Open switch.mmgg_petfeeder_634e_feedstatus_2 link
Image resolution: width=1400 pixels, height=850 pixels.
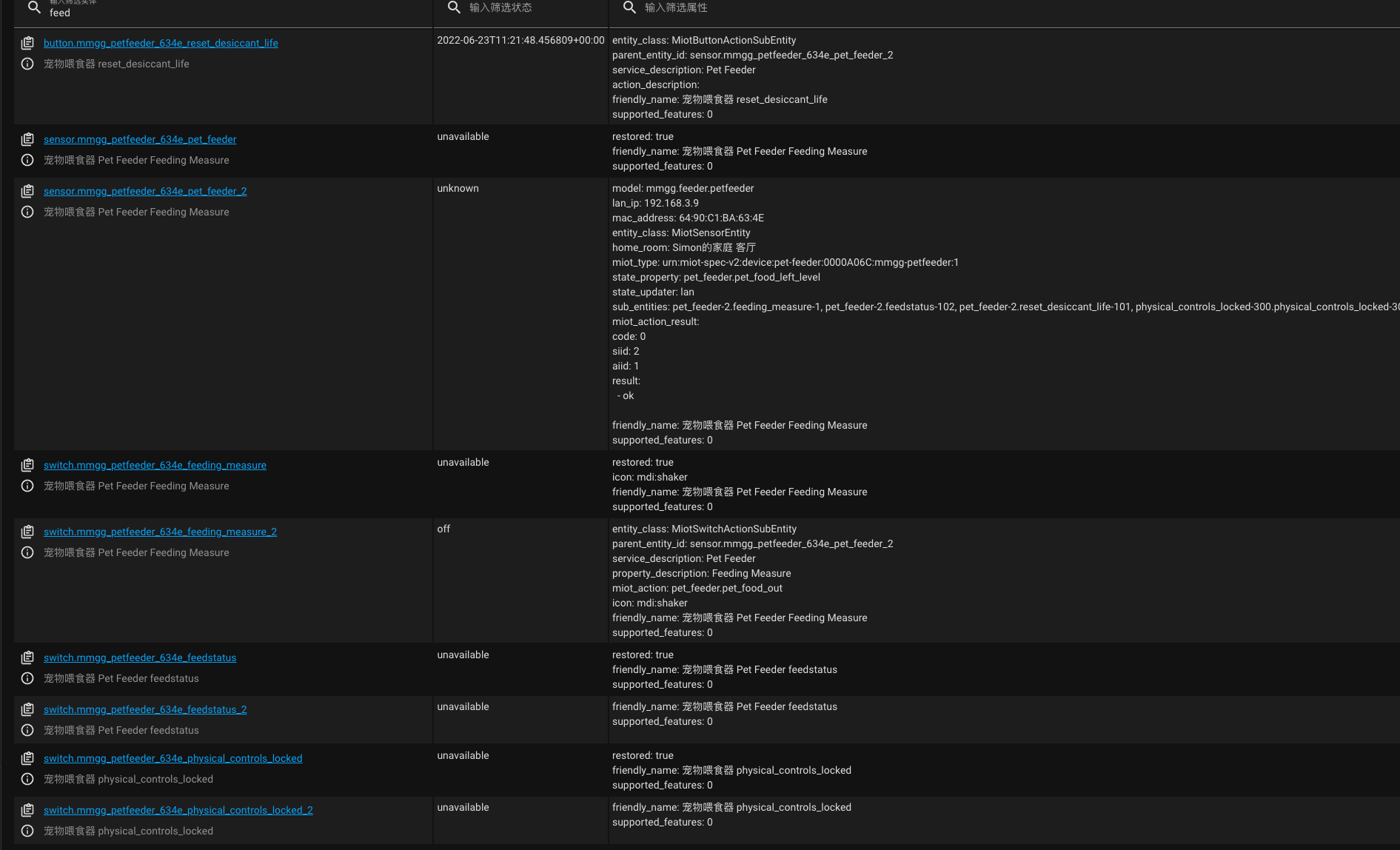click(145, 709)
